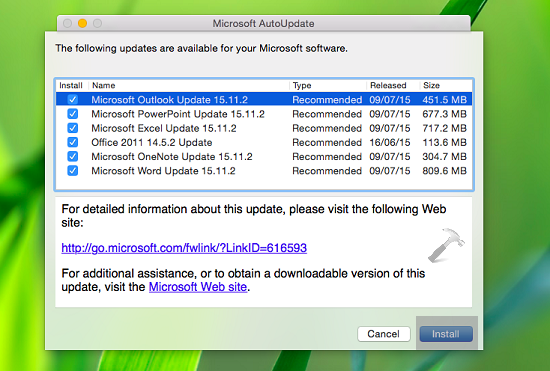The image size is (550, 371).
Task: Click the 09/07/15 date in Excel row
Action: (x=390, y=128)
